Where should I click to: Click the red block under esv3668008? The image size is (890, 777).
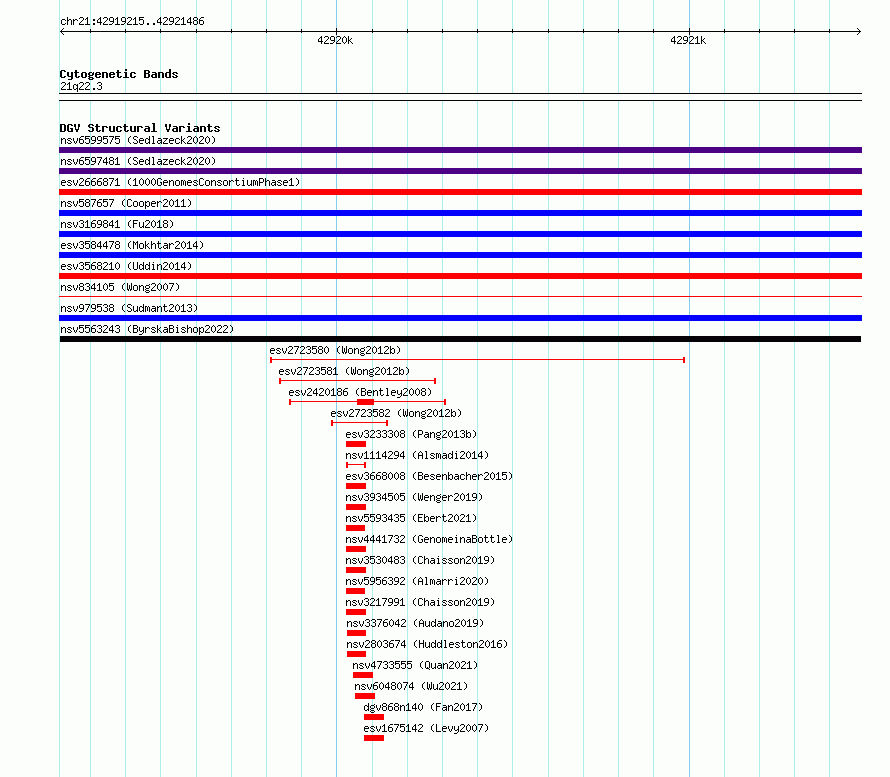[x=356, y=486]
